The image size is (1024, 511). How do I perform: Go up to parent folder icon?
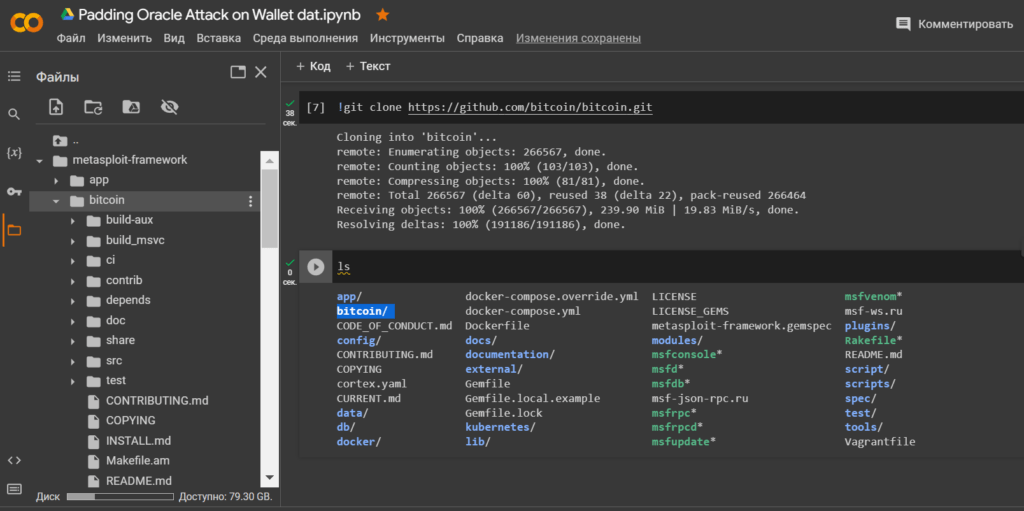(59, 140)
